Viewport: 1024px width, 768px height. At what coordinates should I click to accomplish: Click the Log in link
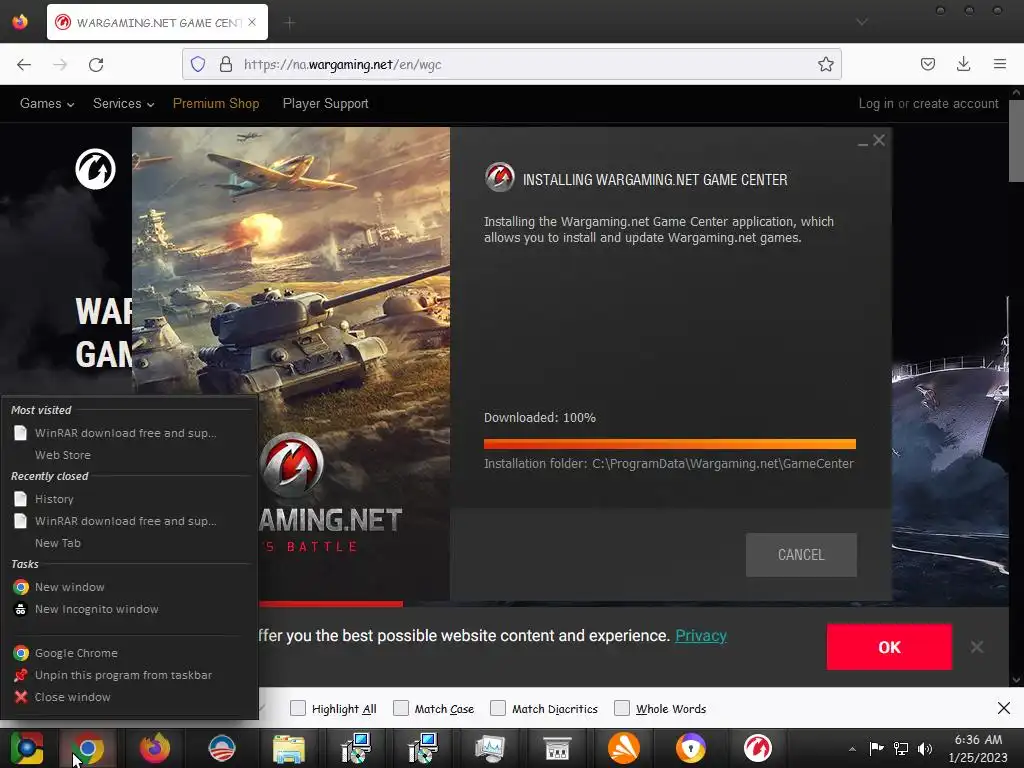coord(876,103)
